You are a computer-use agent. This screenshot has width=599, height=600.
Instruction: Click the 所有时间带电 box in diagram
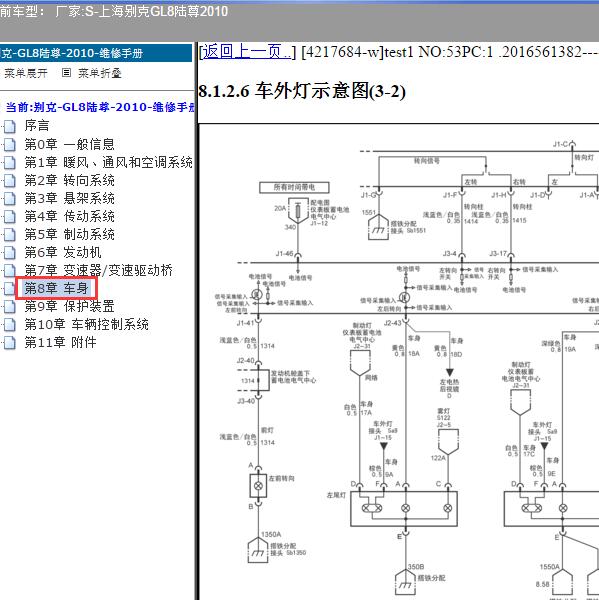click(294, 187)
